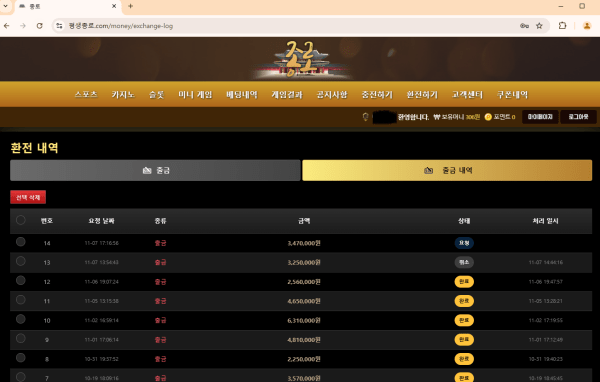Expand the tab search chevron in the tab strip
The width and height of the screenshot is (600, 382).
[5, 6]
